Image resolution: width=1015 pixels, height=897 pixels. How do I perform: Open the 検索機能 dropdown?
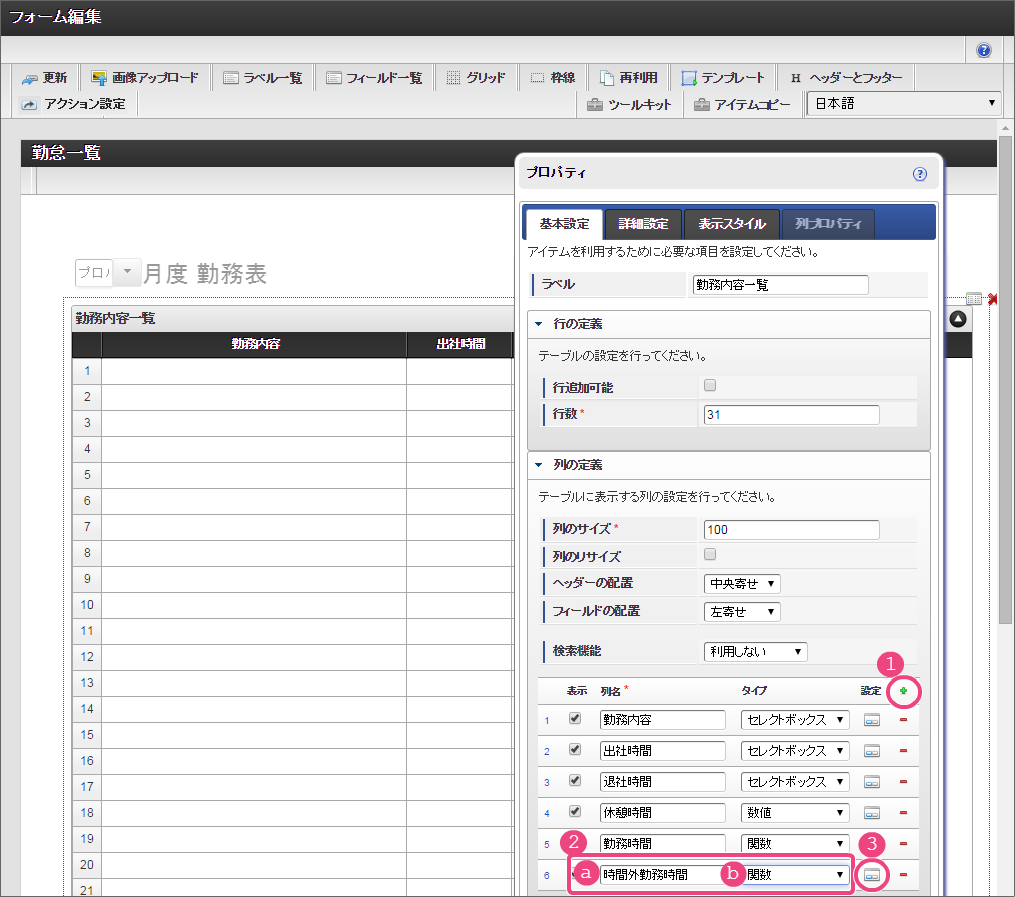(755, 651)
